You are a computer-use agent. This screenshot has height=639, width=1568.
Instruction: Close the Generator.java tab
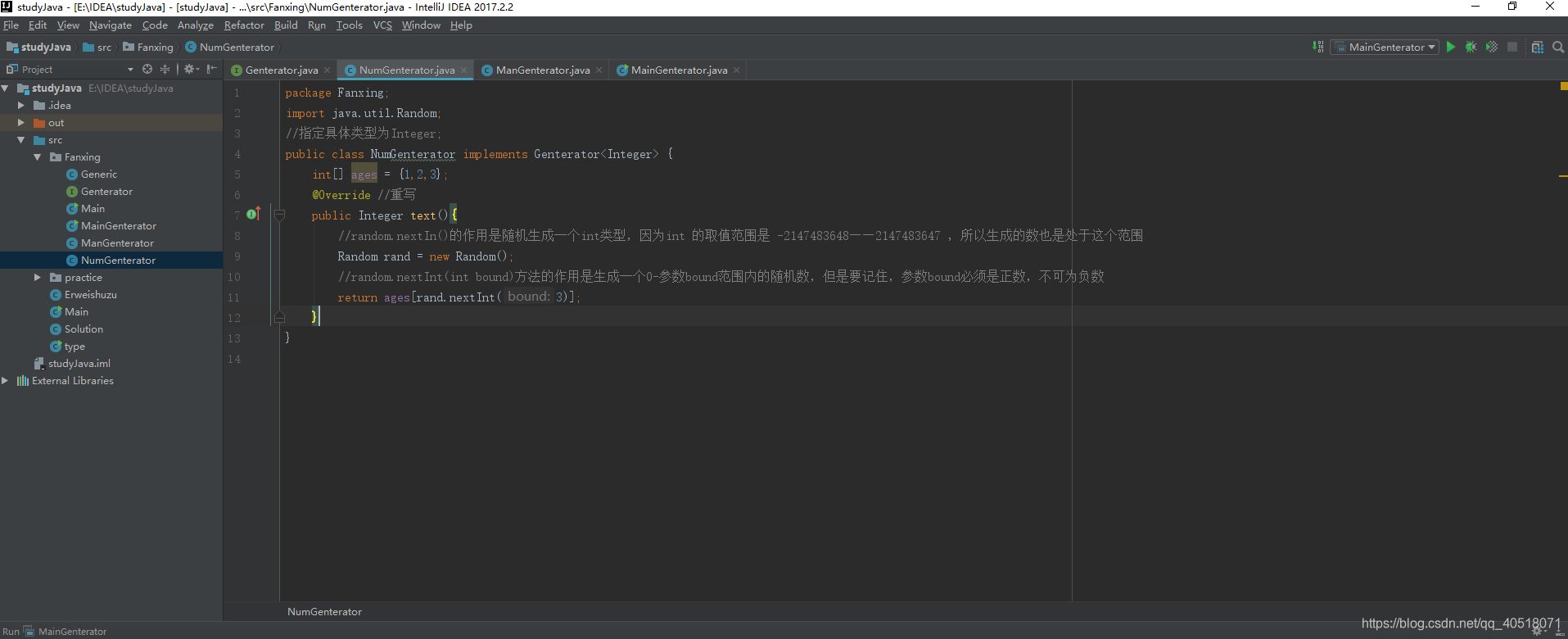327,70
